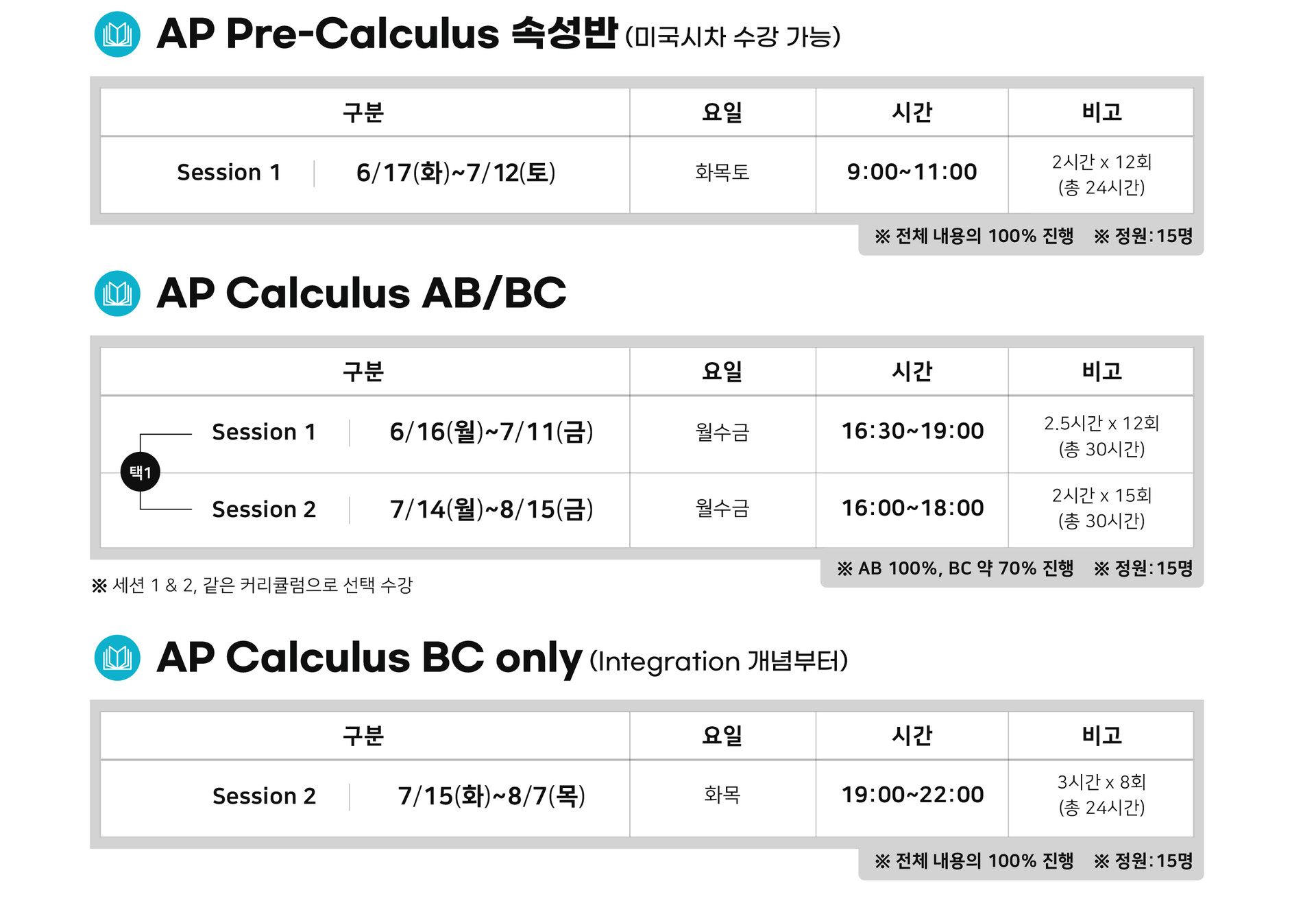Click the 7/14(월)~8/15(금) date range
The width and height of the screenshot is (1316, 901).
click(491, 509)
